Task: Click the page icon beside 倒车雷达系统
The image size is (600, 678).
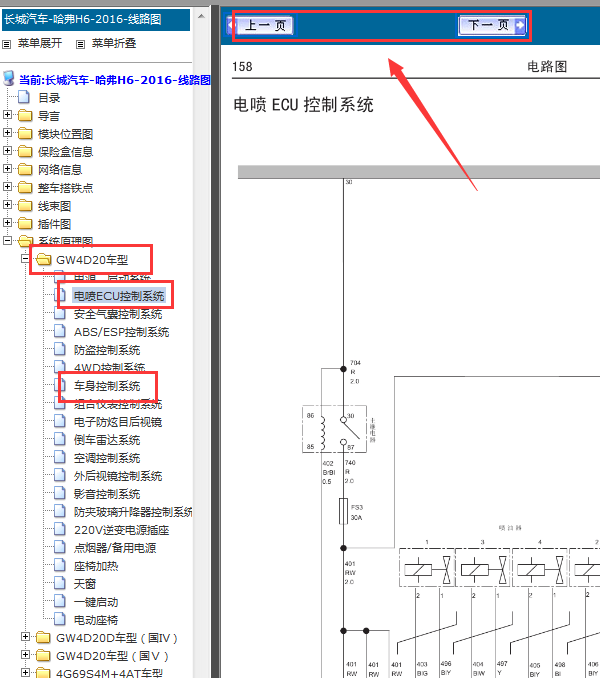Action: pyautogui.click(x=60, y=440)
